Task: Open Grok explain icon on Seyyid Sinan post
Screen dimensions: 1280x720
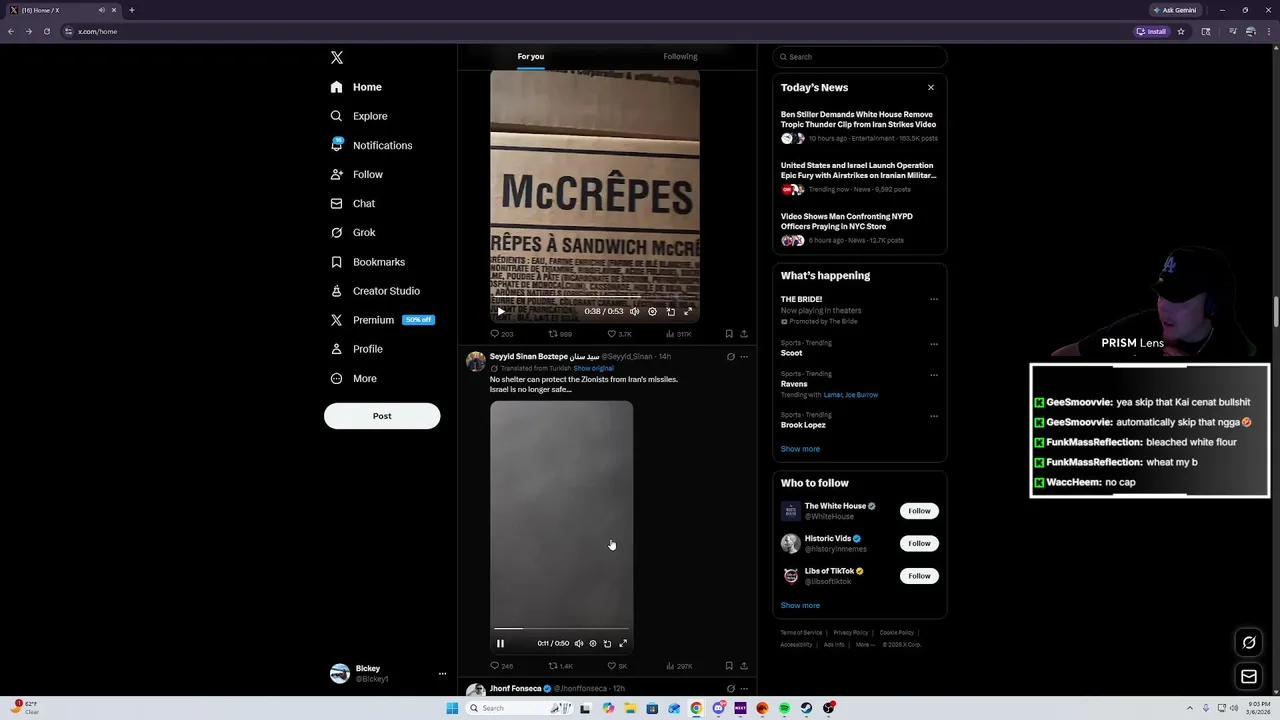Action: (x=730, y=357)
